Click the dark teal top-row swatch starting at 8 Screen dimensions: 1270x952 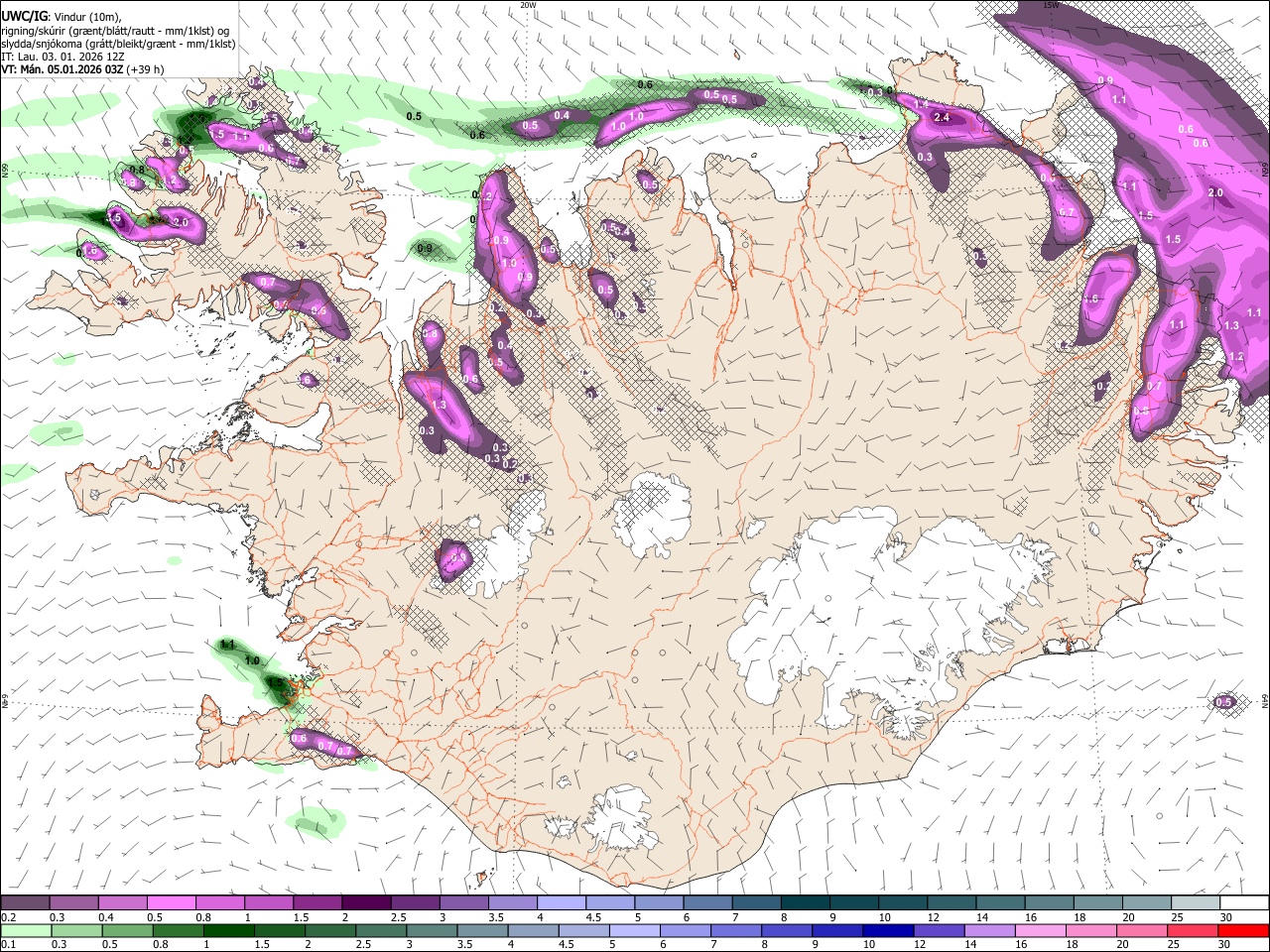pyautogui.click(x=806, y=903)
